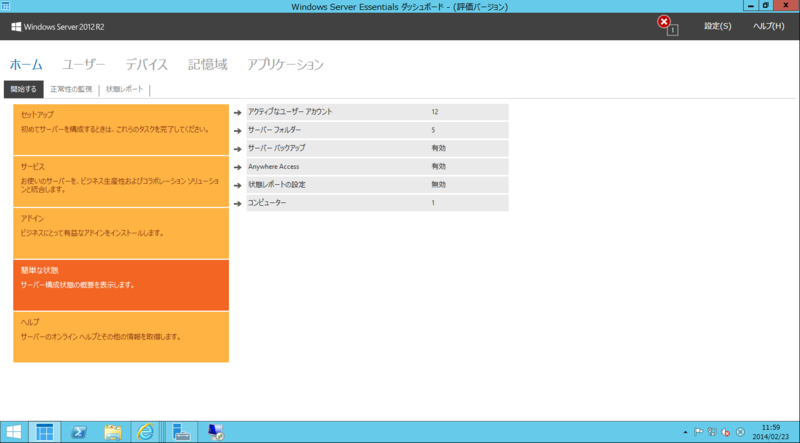Click the circled X tray icon
800x443 pixels.
(x=740, y=432)
